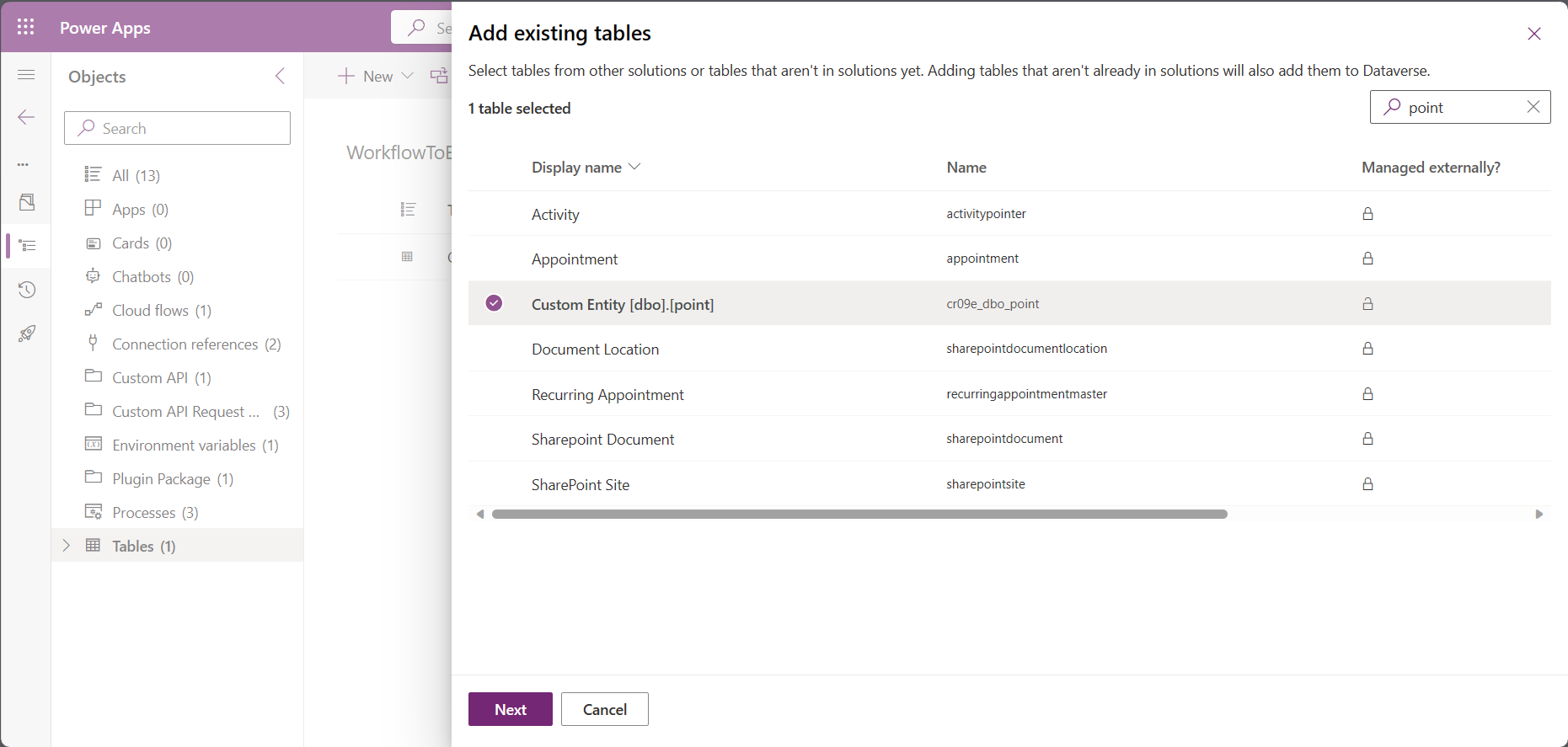Open the New dropdown in command bar
This screenshot has height=747, width=1568.
[375, 76]
